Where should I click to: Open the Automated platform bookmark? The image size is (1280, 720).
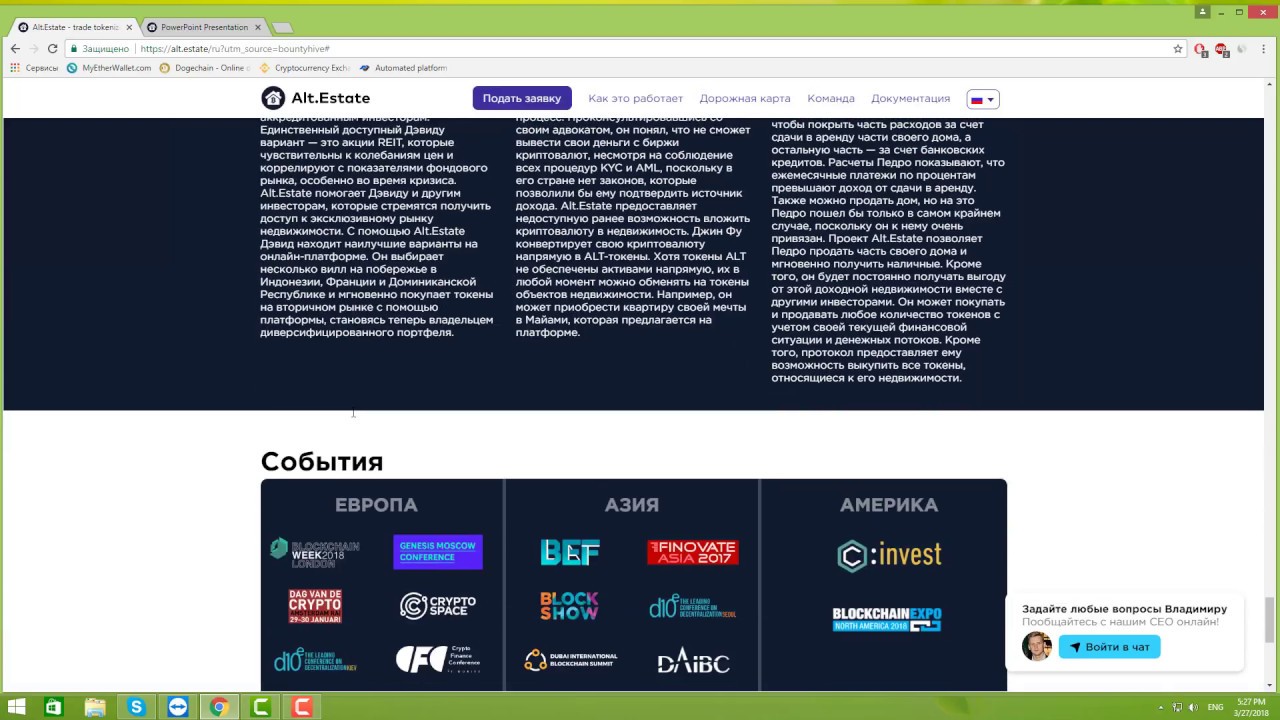pos(403,68)
